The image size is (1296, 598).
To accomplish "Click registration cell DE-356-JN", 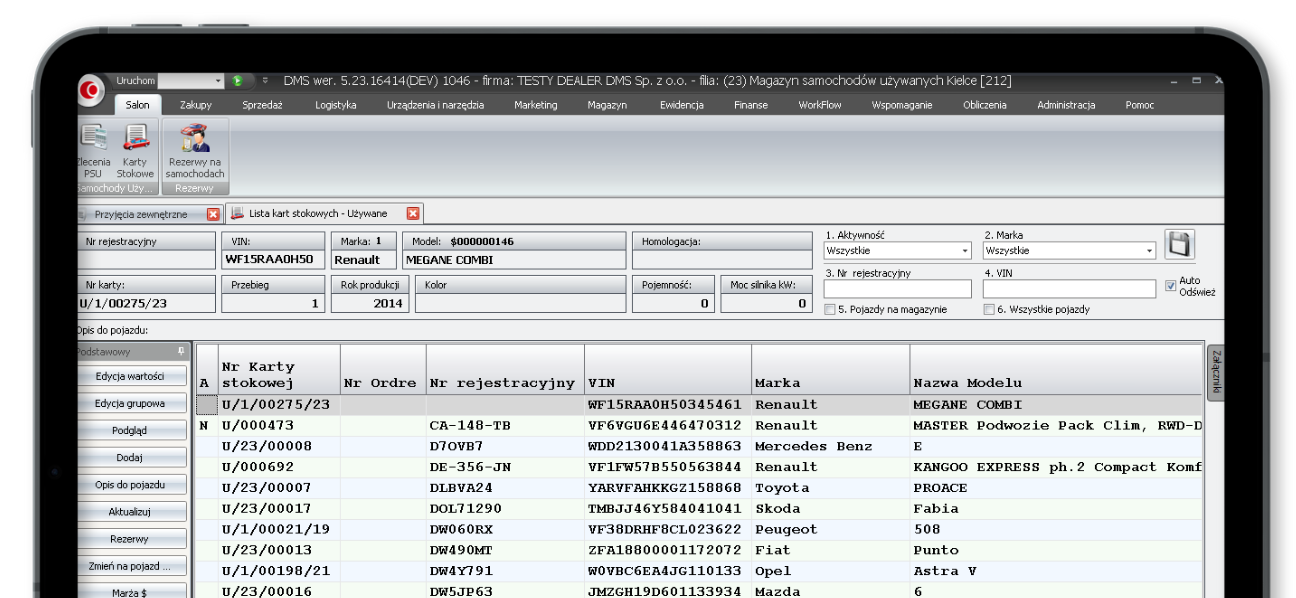I will pyautogui.click(x=505, y=467).
